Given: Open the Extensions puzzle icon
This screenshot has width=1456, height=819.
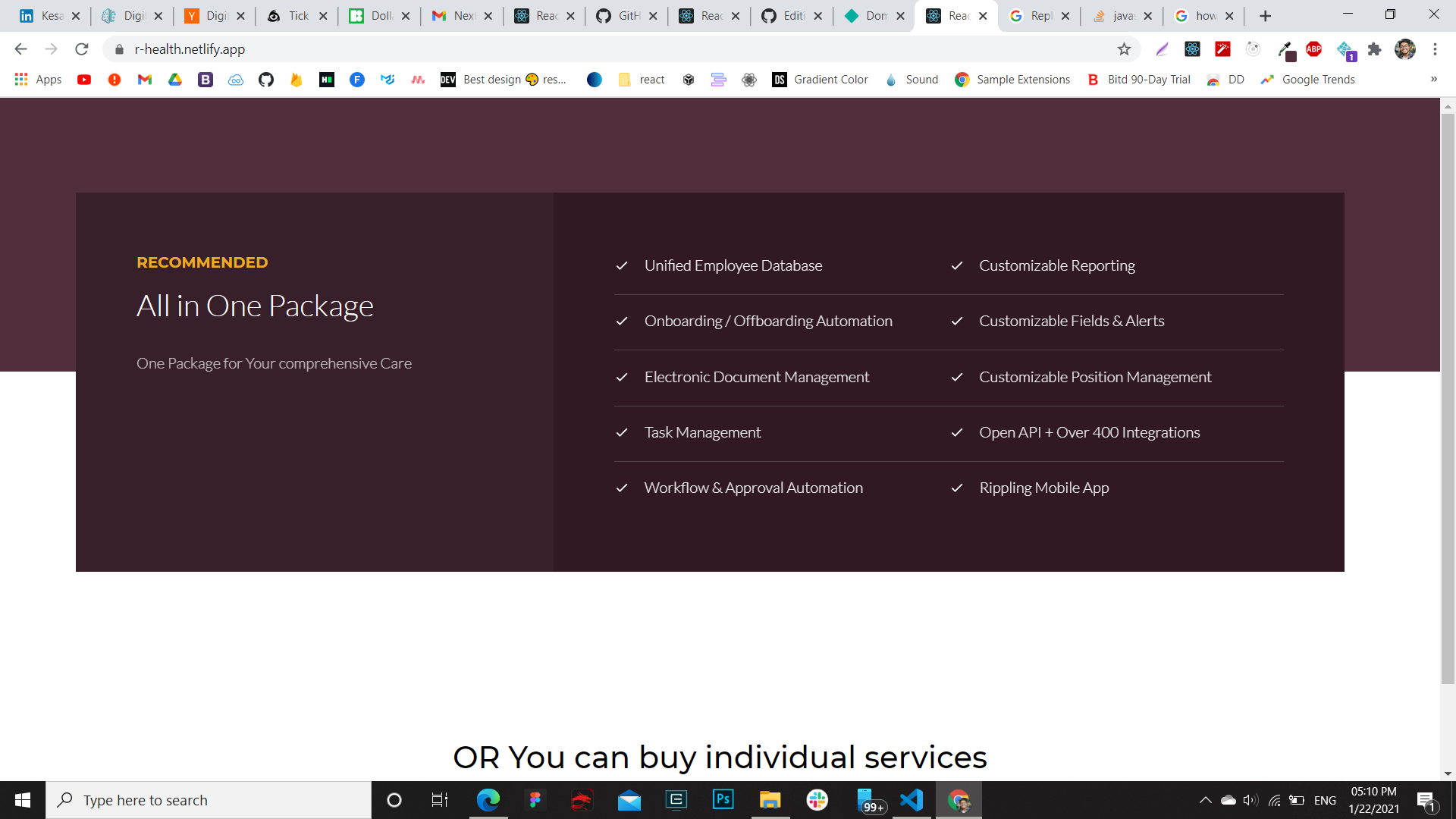Looking at the screenshot, I should click(x=1374, y=49).
